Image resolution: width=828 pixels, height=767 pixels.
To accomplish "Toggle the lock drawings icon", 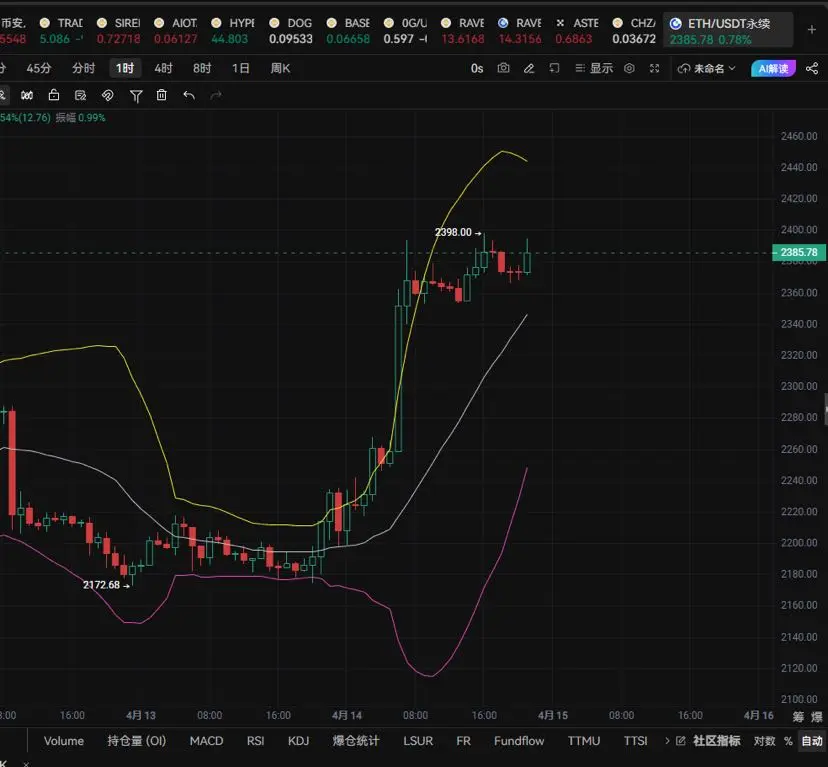I will pos(54,95).
